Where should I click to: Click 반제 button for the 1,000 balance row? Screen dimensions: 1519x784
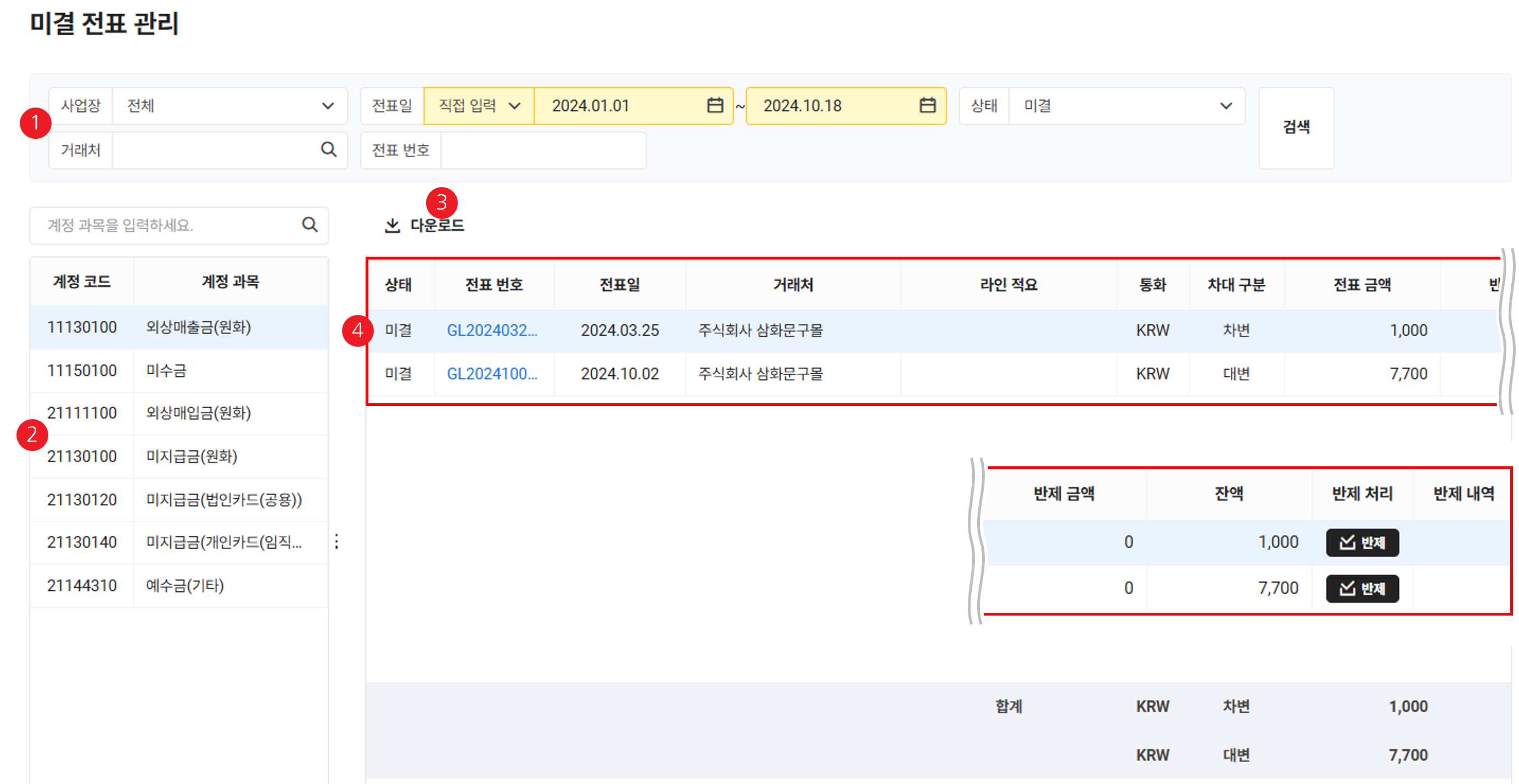1361,542
